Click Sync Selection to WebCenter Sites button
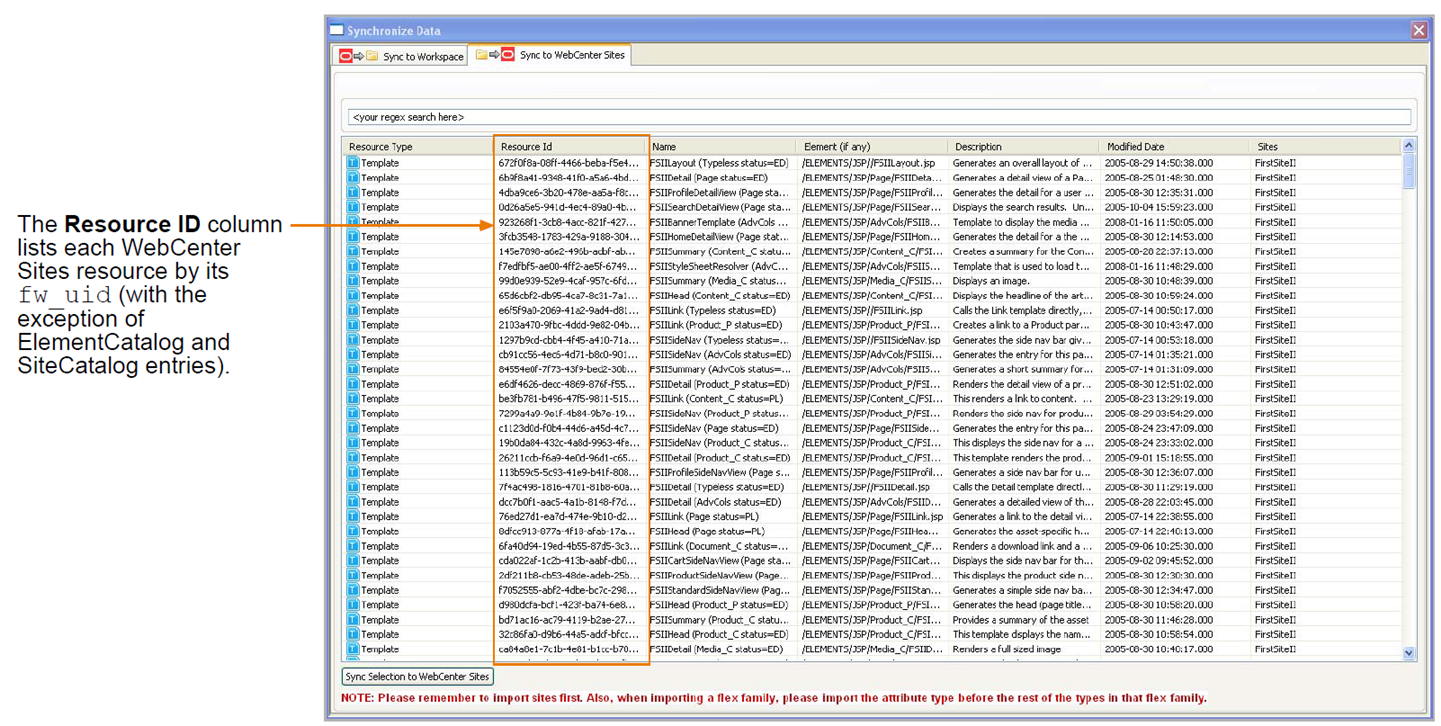Viewport: 1441px width, 726px height. (418, 677)
